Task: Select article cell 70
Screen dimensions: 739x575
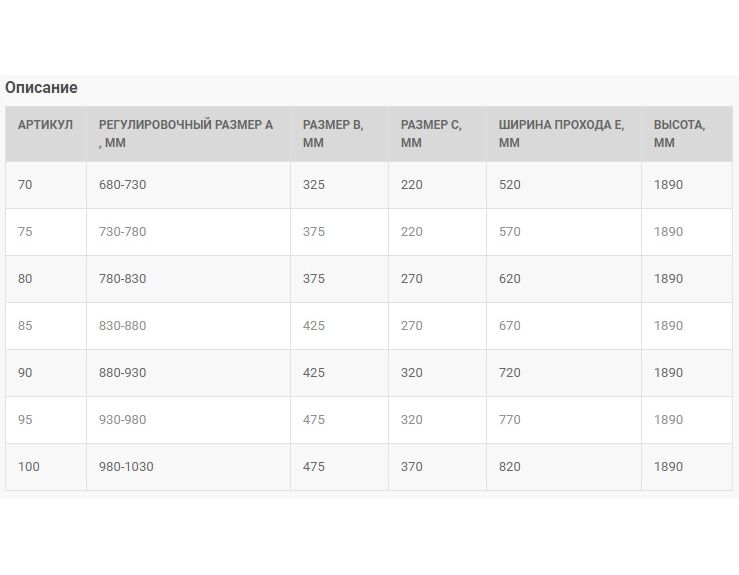Action: (46, 185)
